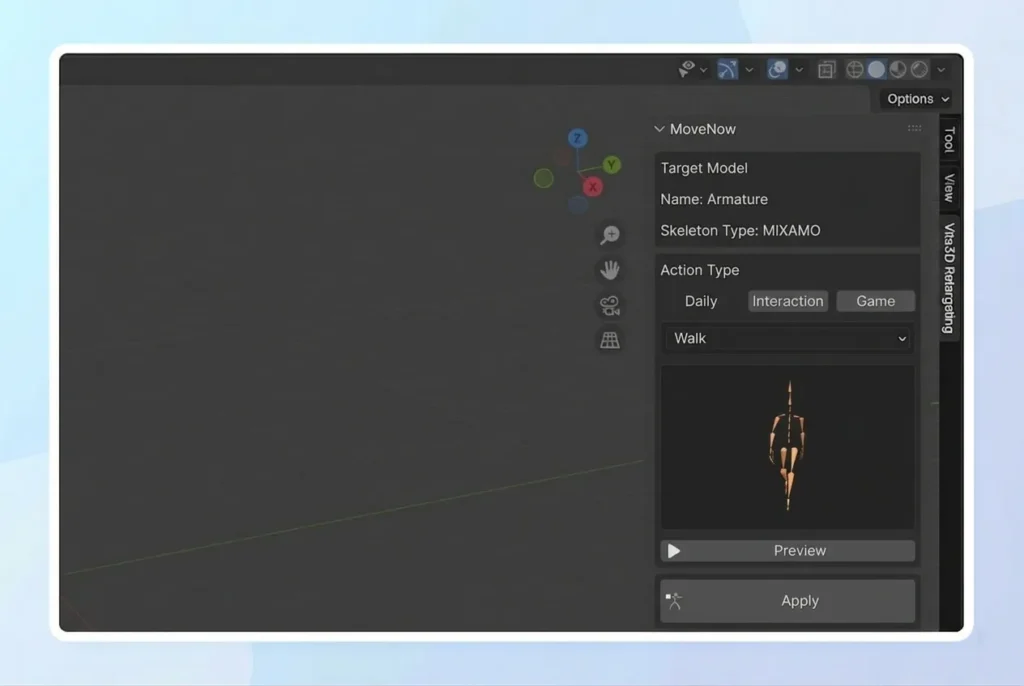Open the Options dropdown

(x=917, y=99)
